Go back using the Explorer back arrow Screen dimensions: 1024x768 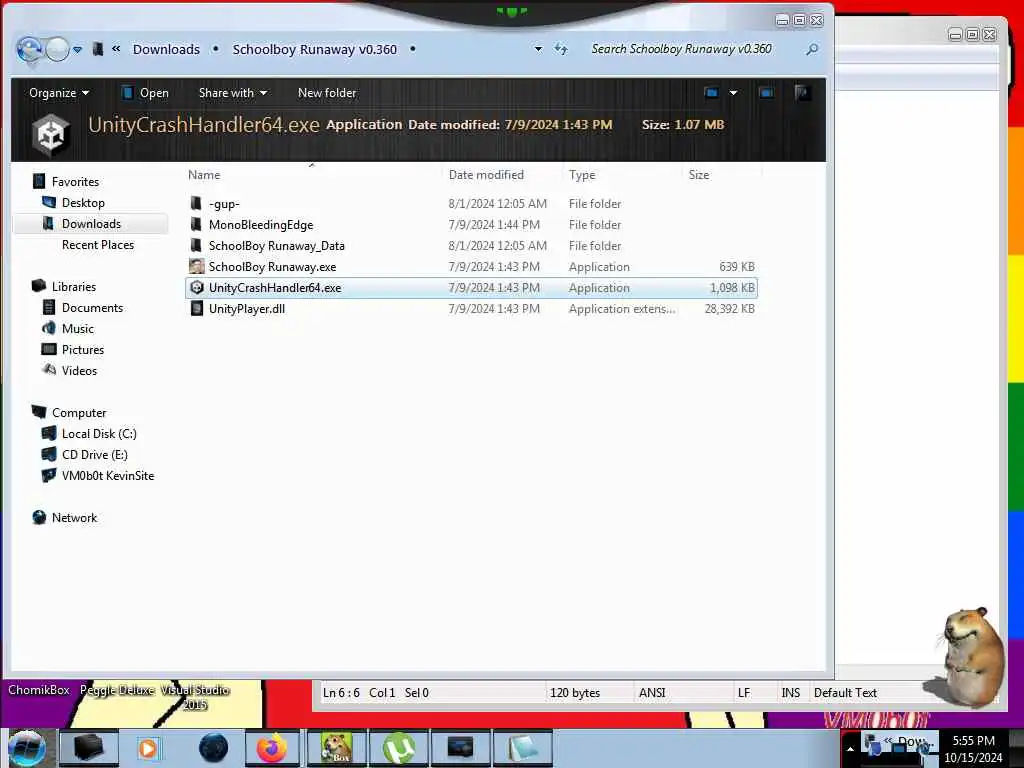(29, 50)
